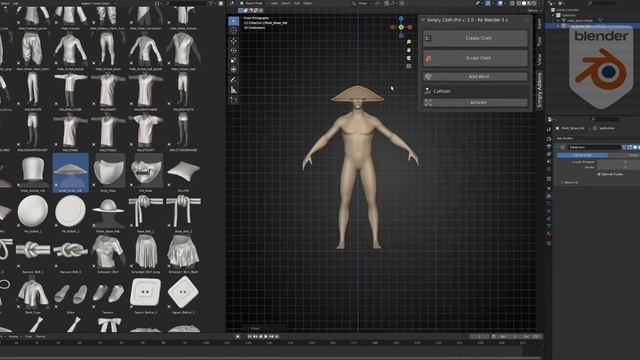Click the Add Wind button
640x360 pixels.
pyautogui.click(x=476, y=76)
